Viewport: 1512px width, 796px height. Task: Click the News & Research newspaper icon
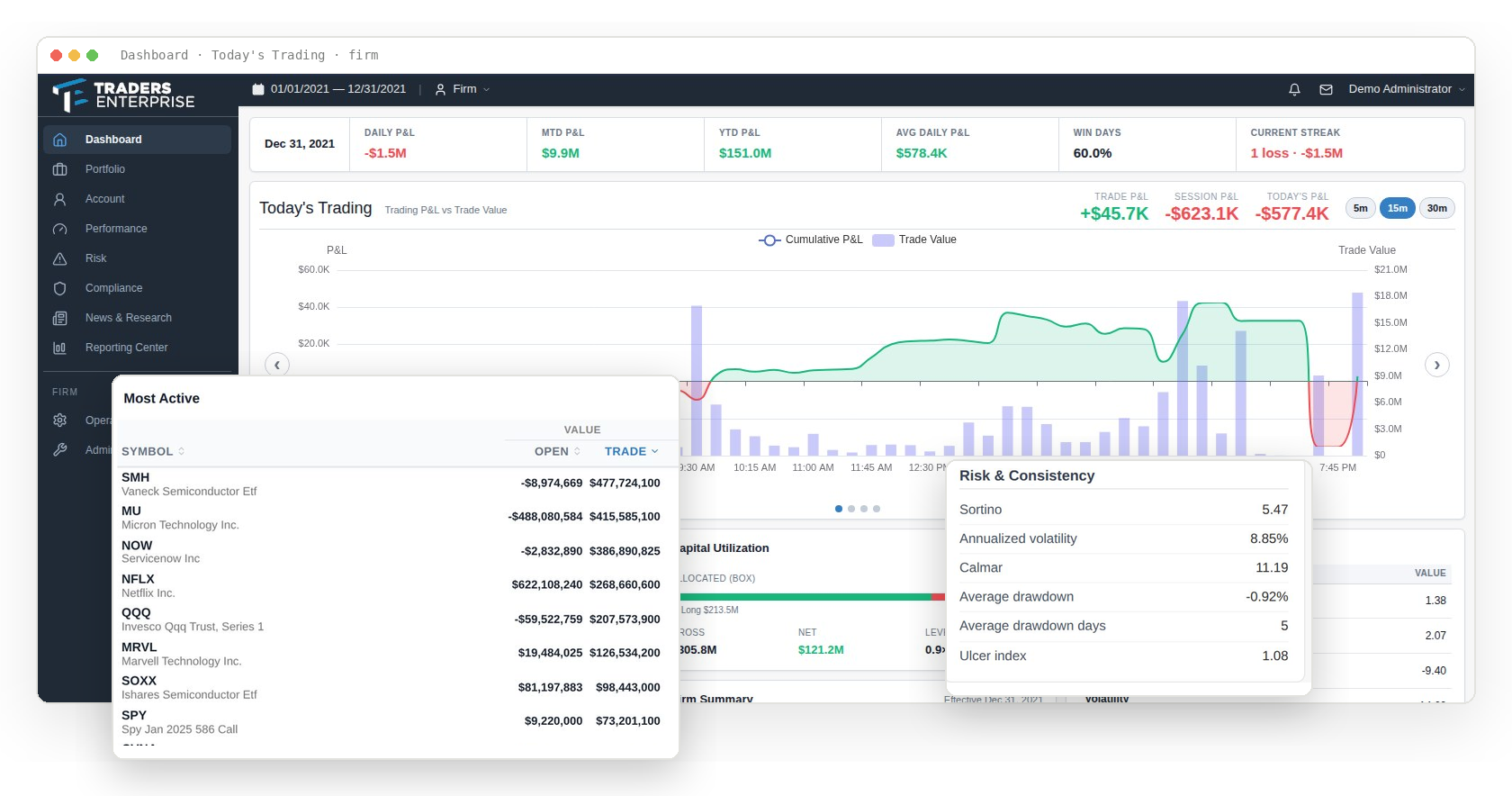pos(60,318)
